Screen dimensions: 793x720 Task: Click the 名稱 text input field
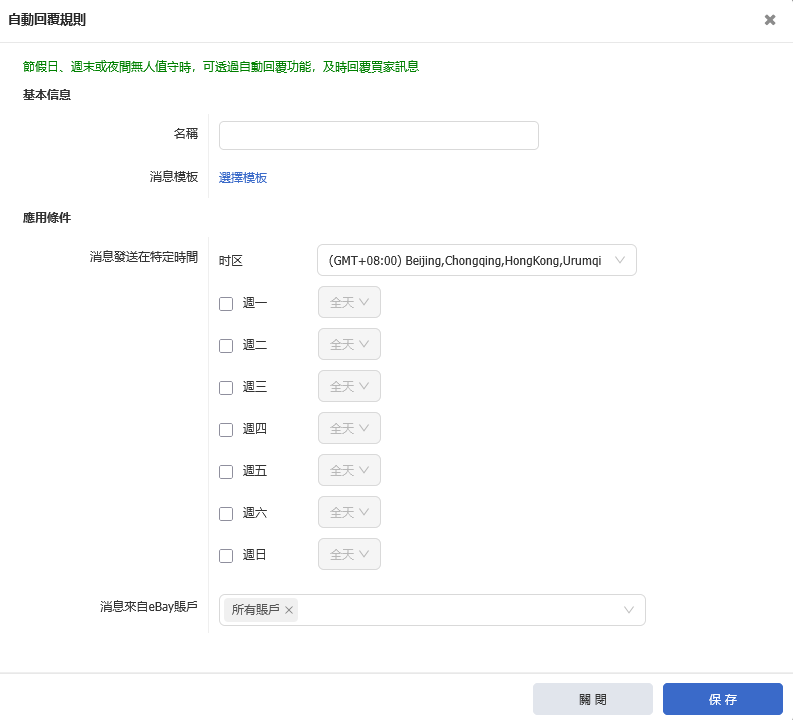pos(378,136)
